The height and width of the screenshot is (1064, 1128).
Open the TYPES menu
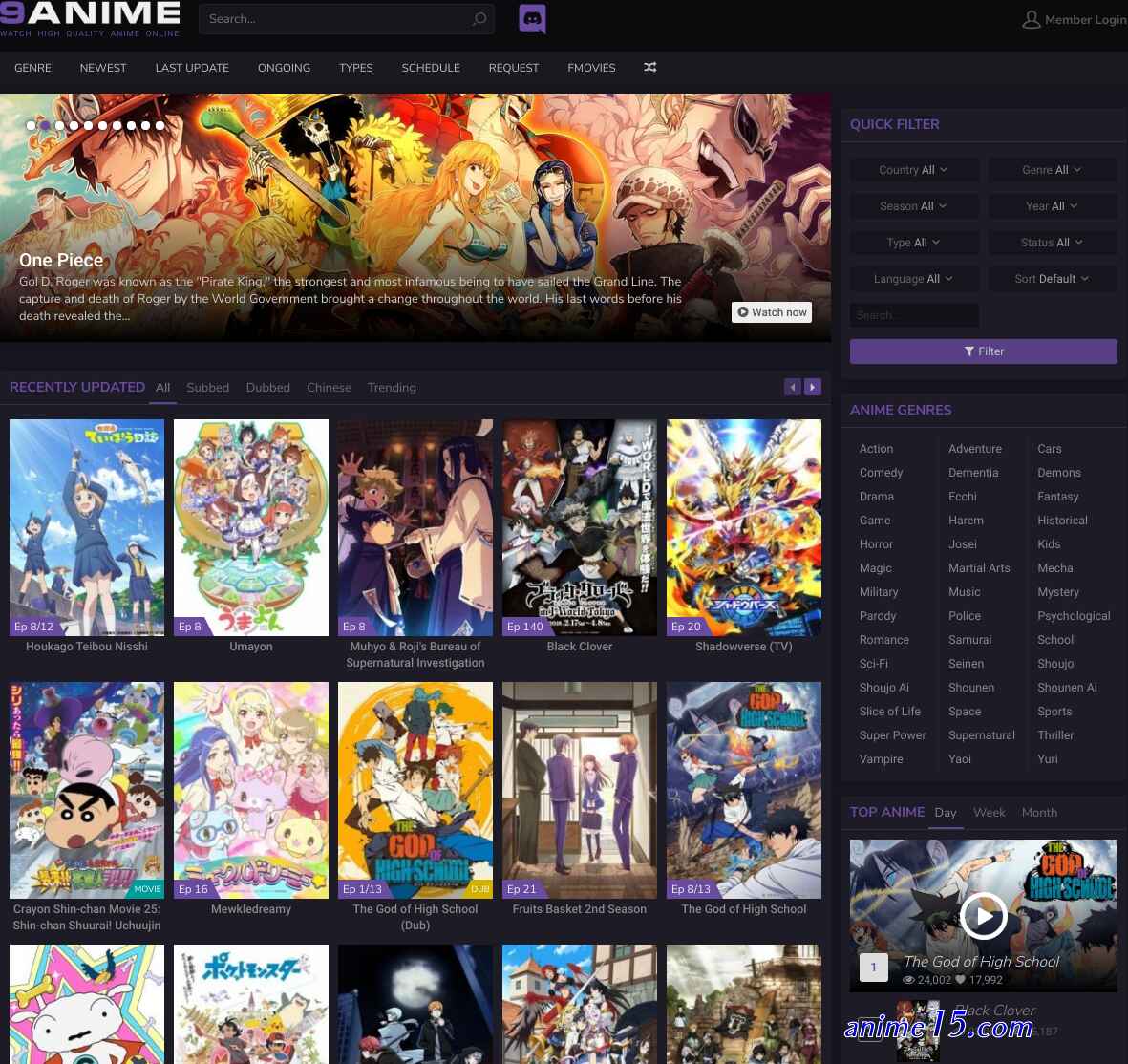click(356, 68)
